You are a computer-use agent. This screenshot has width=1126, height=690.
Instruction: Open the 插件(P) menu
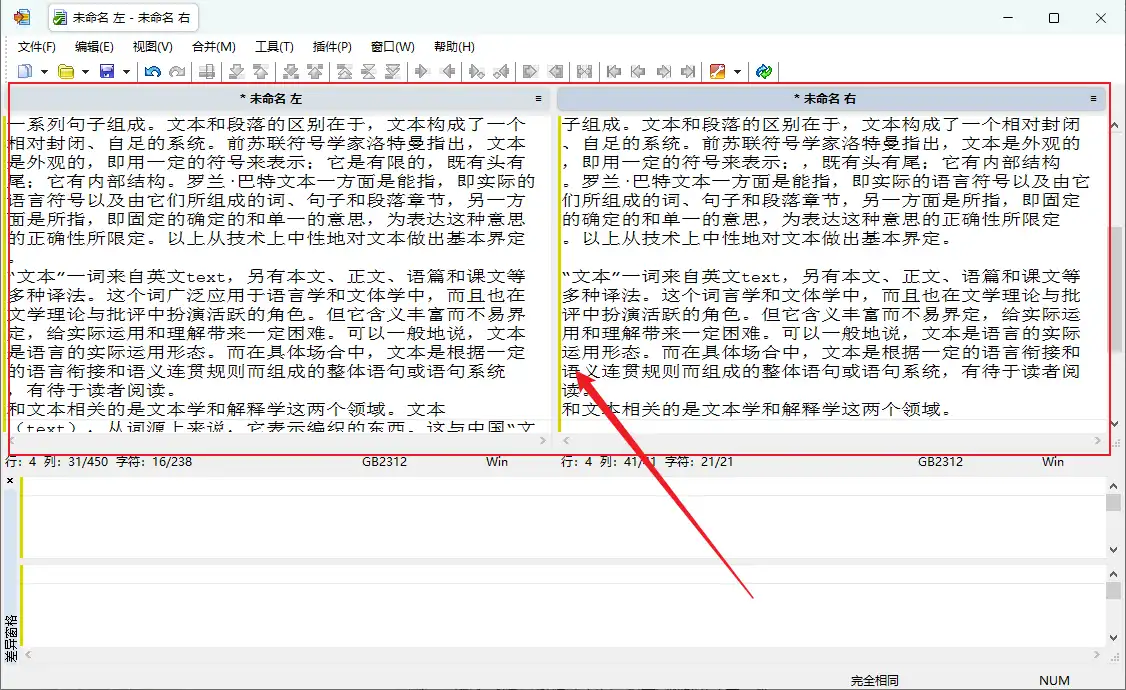[333, 46]
